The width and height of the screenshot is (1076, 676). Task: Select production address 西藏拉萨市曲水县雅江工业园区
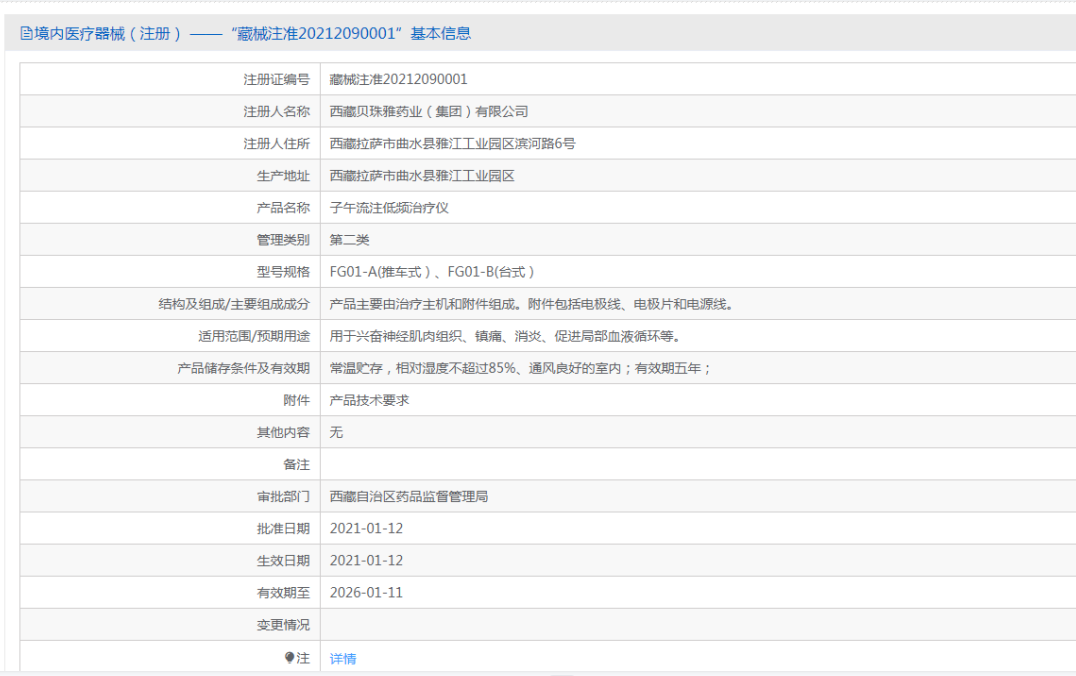coord(422,176)
